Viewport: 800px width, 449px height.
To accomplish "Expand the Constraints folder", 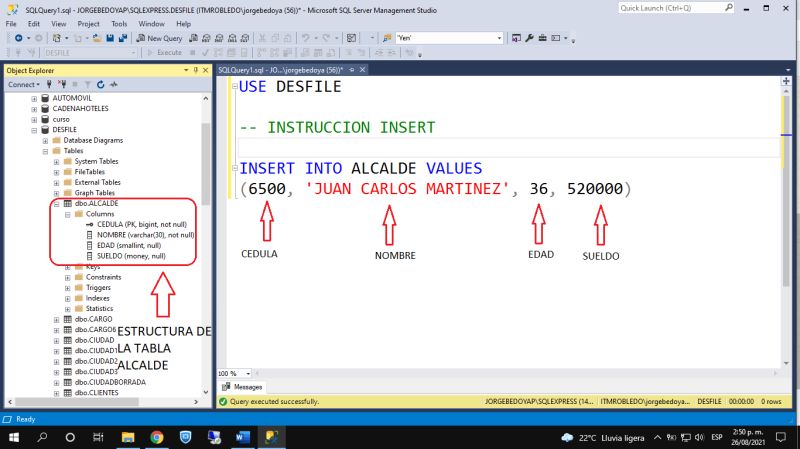I will point(68,278).
